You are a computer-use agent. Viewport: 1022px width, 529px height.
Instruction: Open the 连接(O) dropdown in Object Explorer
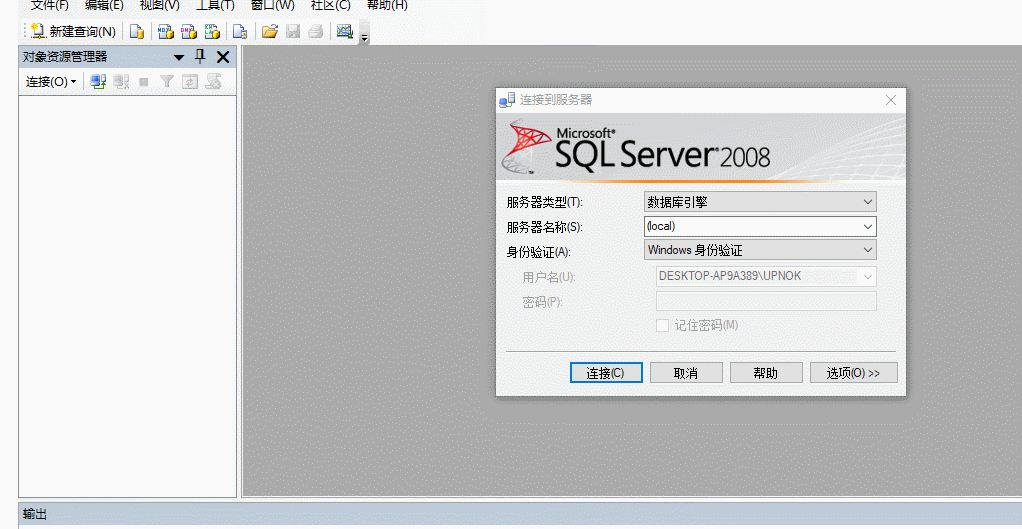click(x=51, y=82)
